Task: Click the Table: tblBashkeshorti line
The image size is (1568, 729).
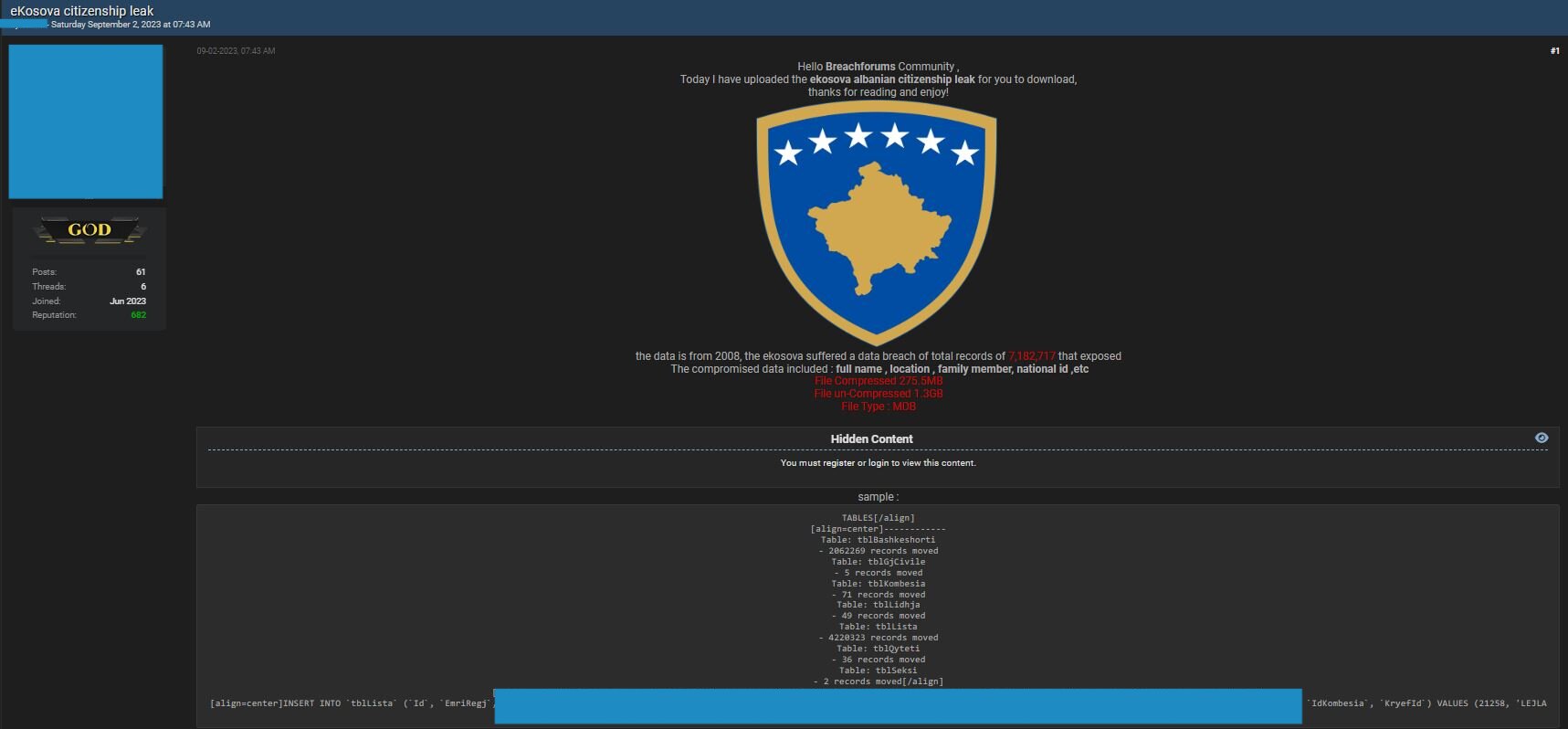Action: [879, 540]
